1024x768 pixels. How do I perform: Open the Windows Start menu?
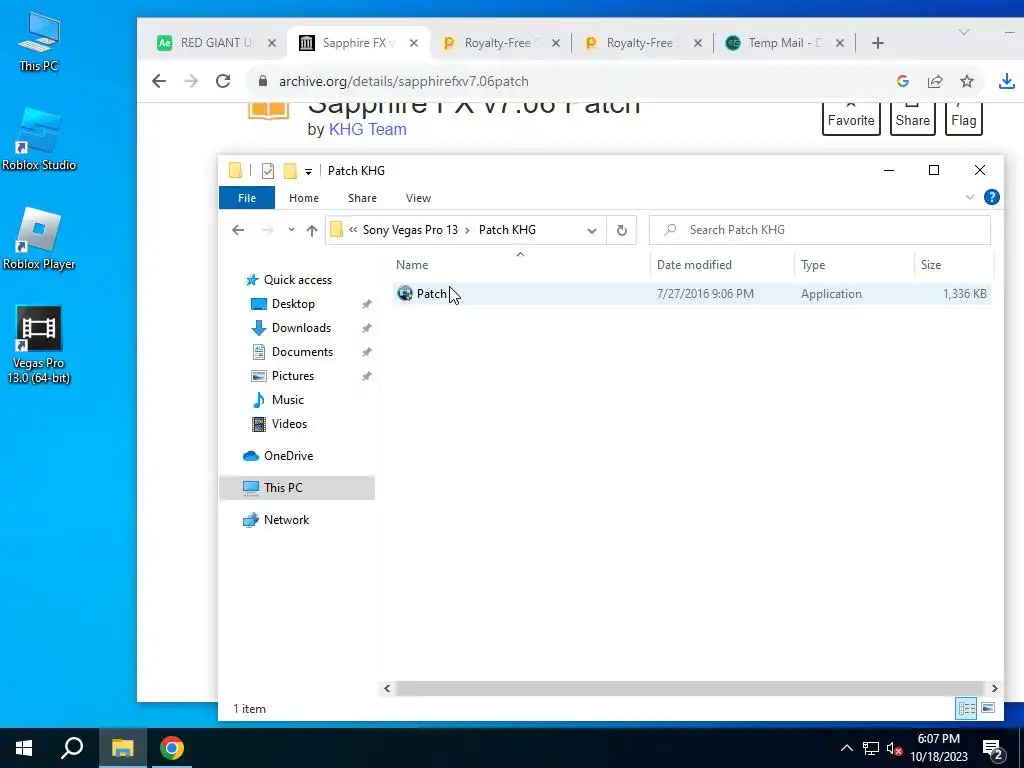(x=24, y=748)
